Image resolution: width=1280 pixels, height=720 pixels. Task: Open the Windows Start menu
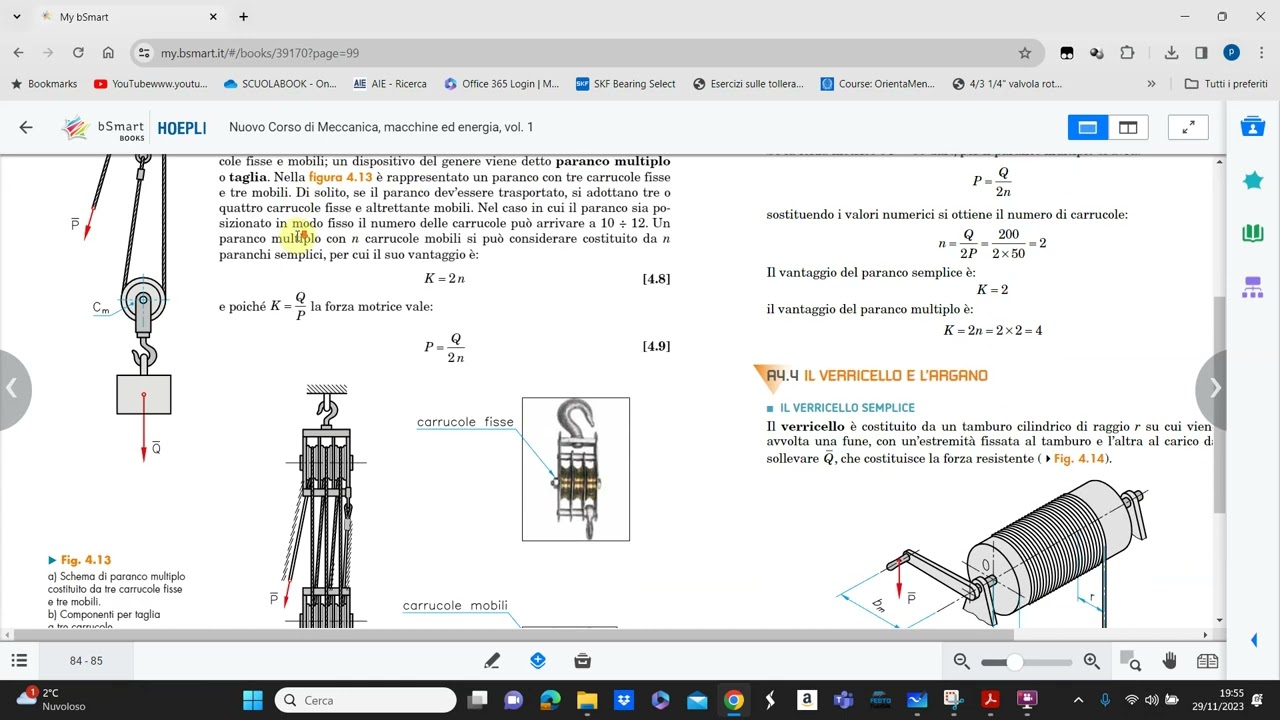(252, 700)
